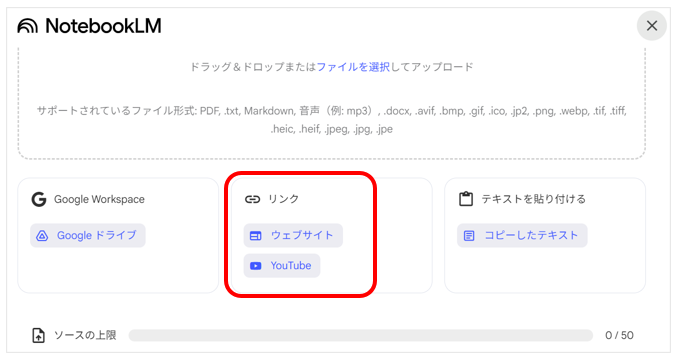Click the NotebookLM logo icon
This screenshot has height=362, width=680.
pos(27,26)
